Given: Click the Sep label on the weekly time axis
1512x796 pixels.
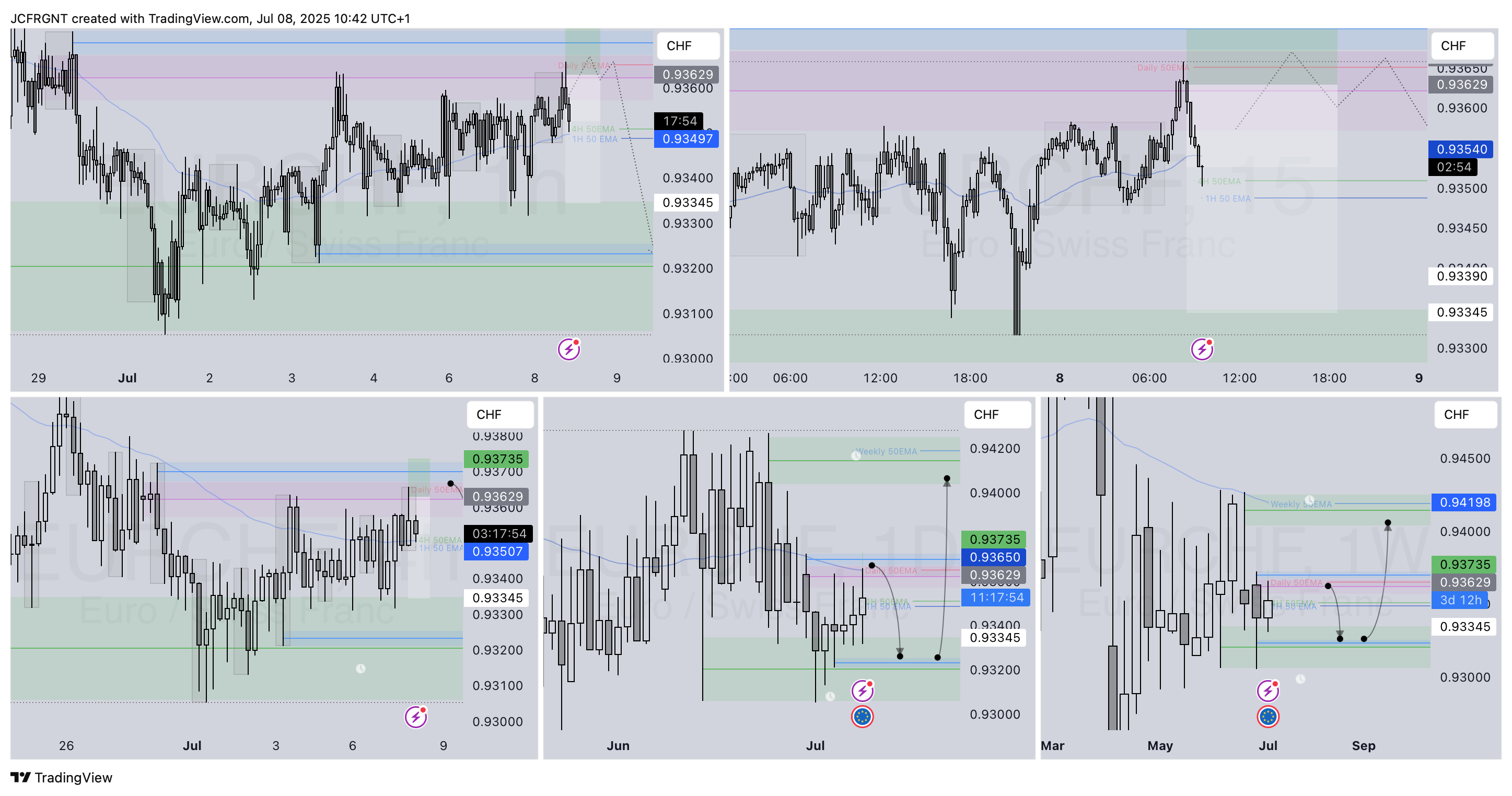Looking at the screenshot, I should (x=1363, y=745).
